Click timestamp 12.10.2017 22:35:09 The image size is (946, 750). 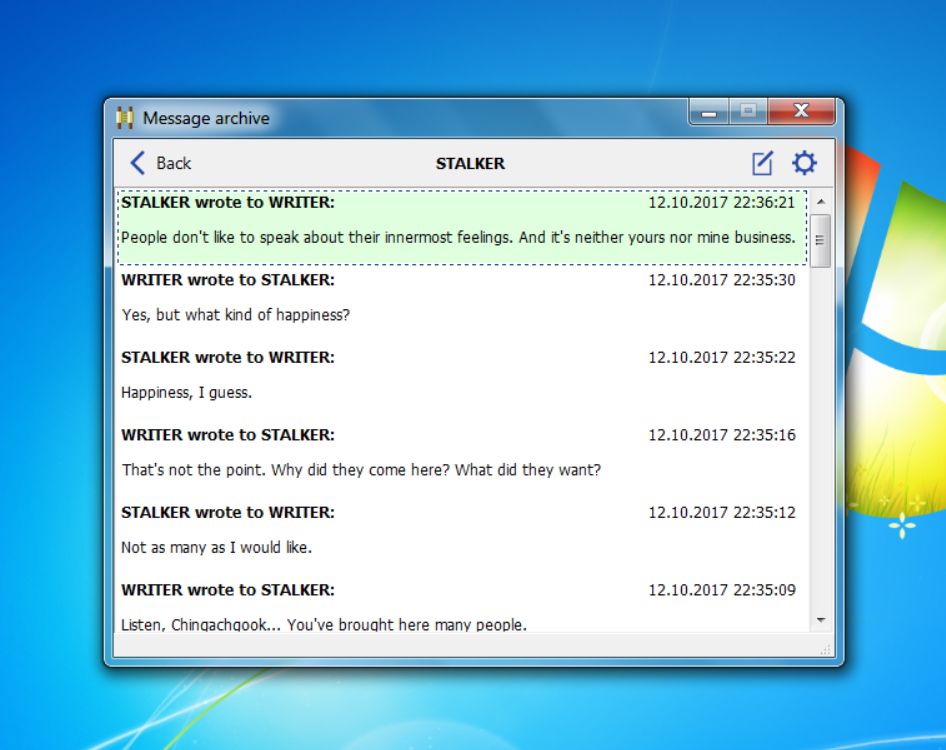(x=722, y=590)
